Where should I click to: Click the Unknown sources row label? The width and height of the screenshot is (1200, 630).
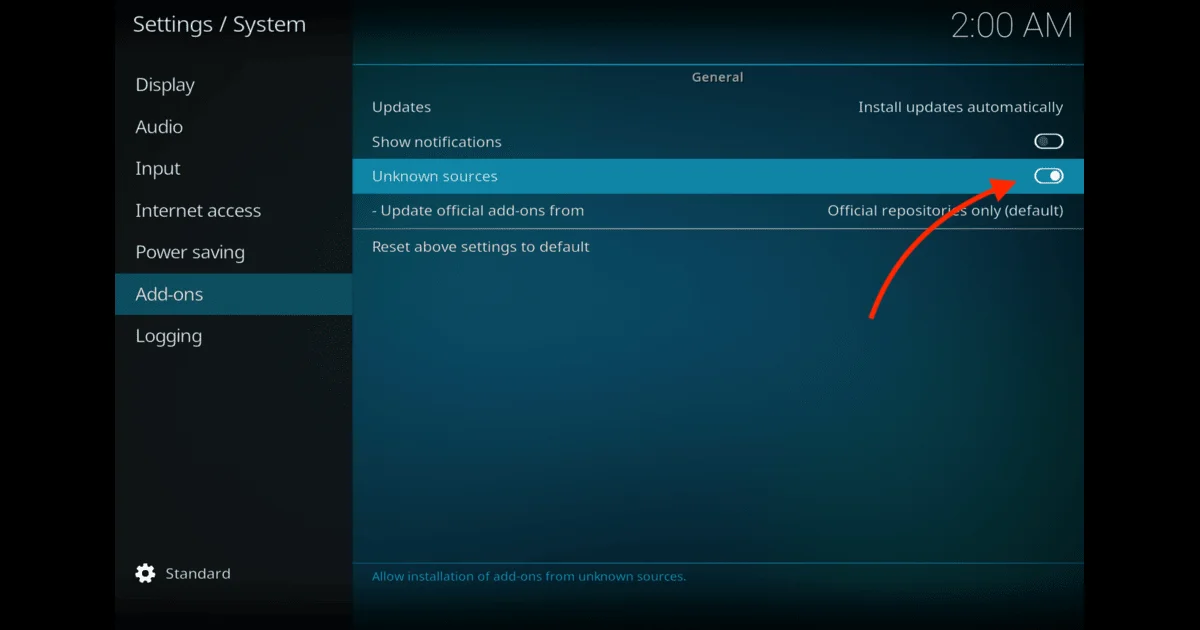pyautogui.click(x=434, y=176)
